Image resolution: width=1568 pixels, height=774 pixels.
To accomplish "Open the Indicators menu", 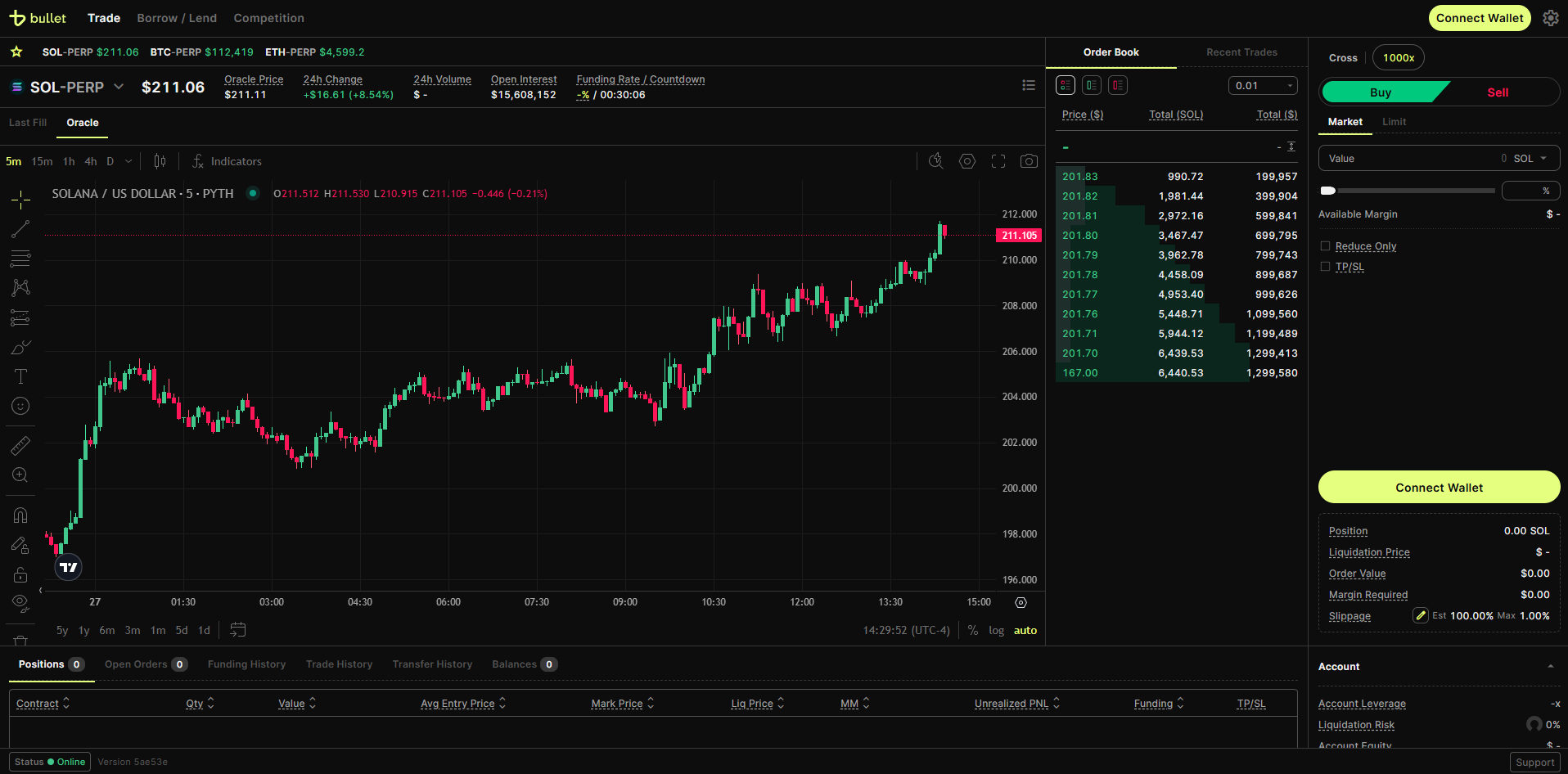I will coord(227,161).
